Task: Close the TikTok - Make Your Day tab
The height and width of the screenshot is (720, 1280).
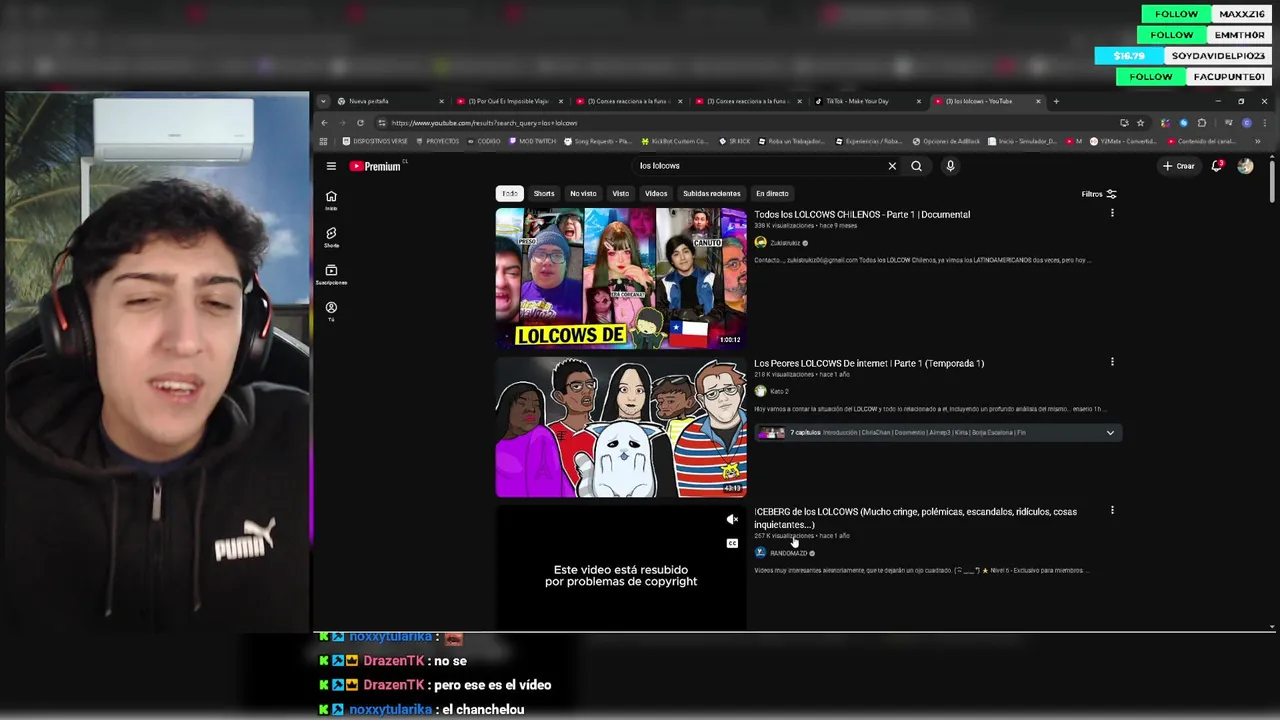Action: (x=919, y=101)
